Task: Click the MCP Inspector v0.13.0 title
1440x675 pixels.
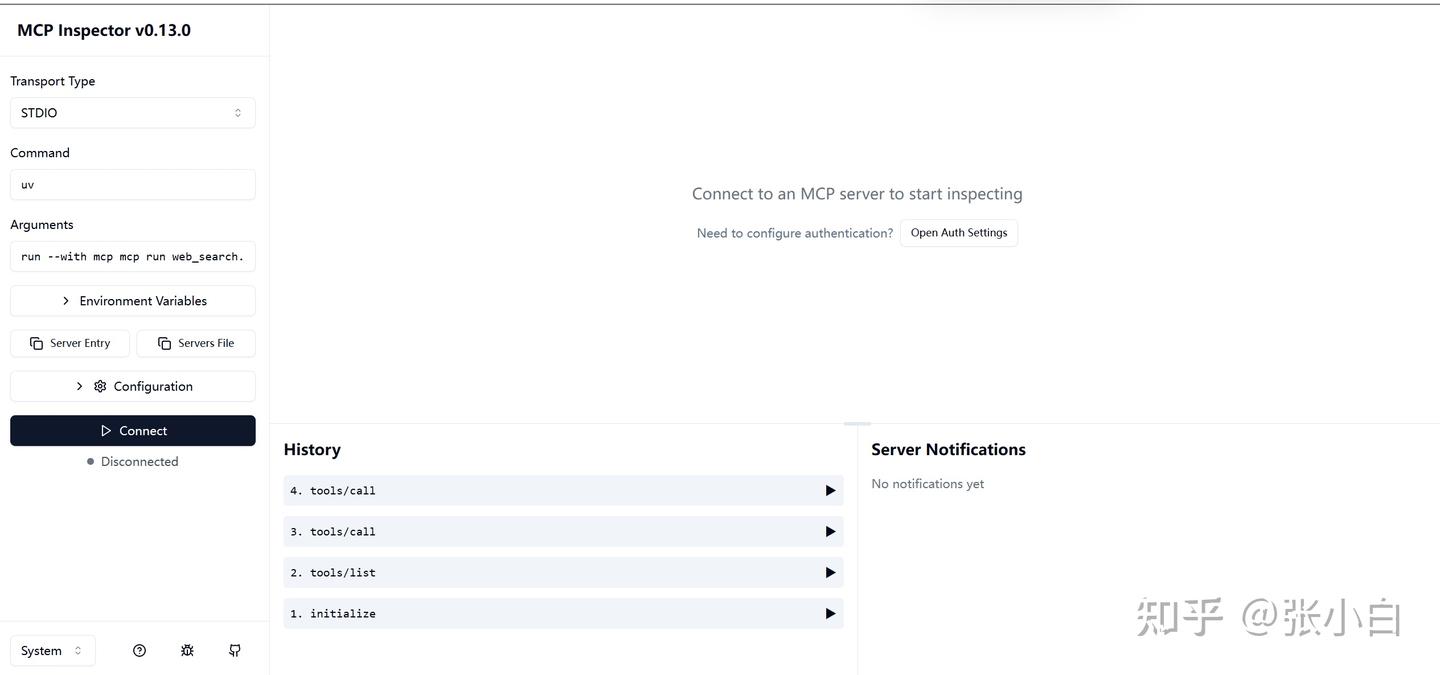Action: [104, 30]
